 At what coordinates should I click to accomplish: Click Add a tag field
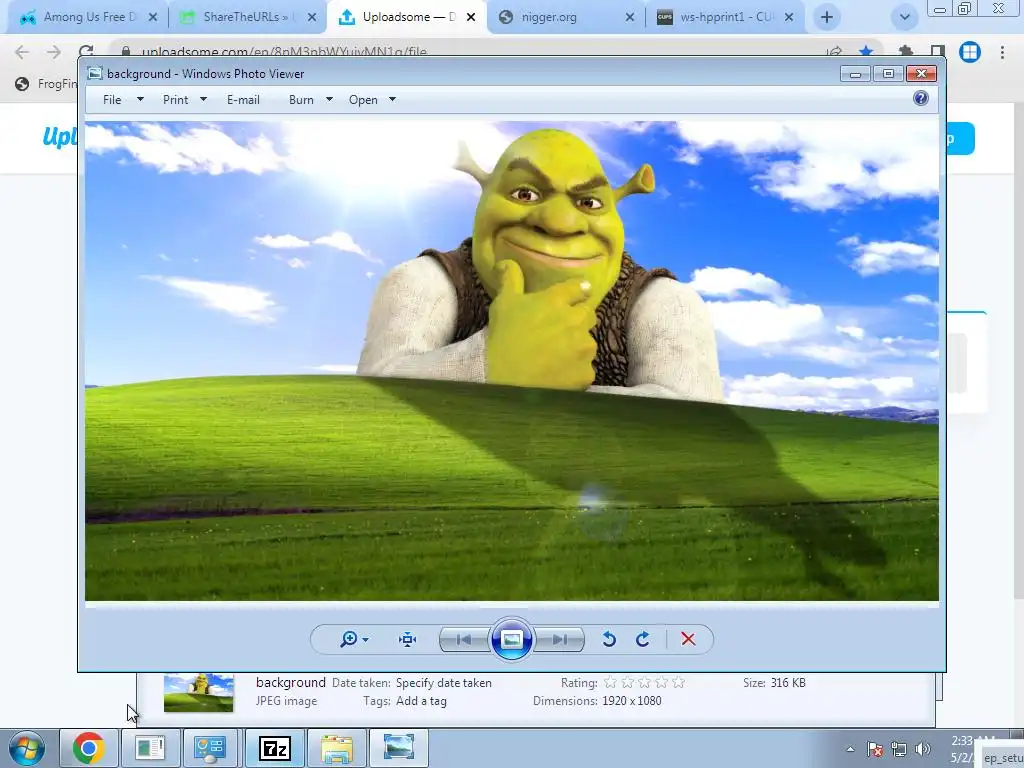coord(421,701)
